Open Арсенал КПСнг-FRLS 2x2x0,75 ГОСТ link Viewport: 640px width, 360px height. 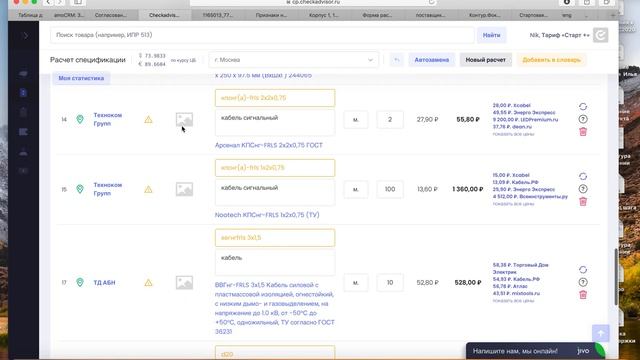point(269,145)
